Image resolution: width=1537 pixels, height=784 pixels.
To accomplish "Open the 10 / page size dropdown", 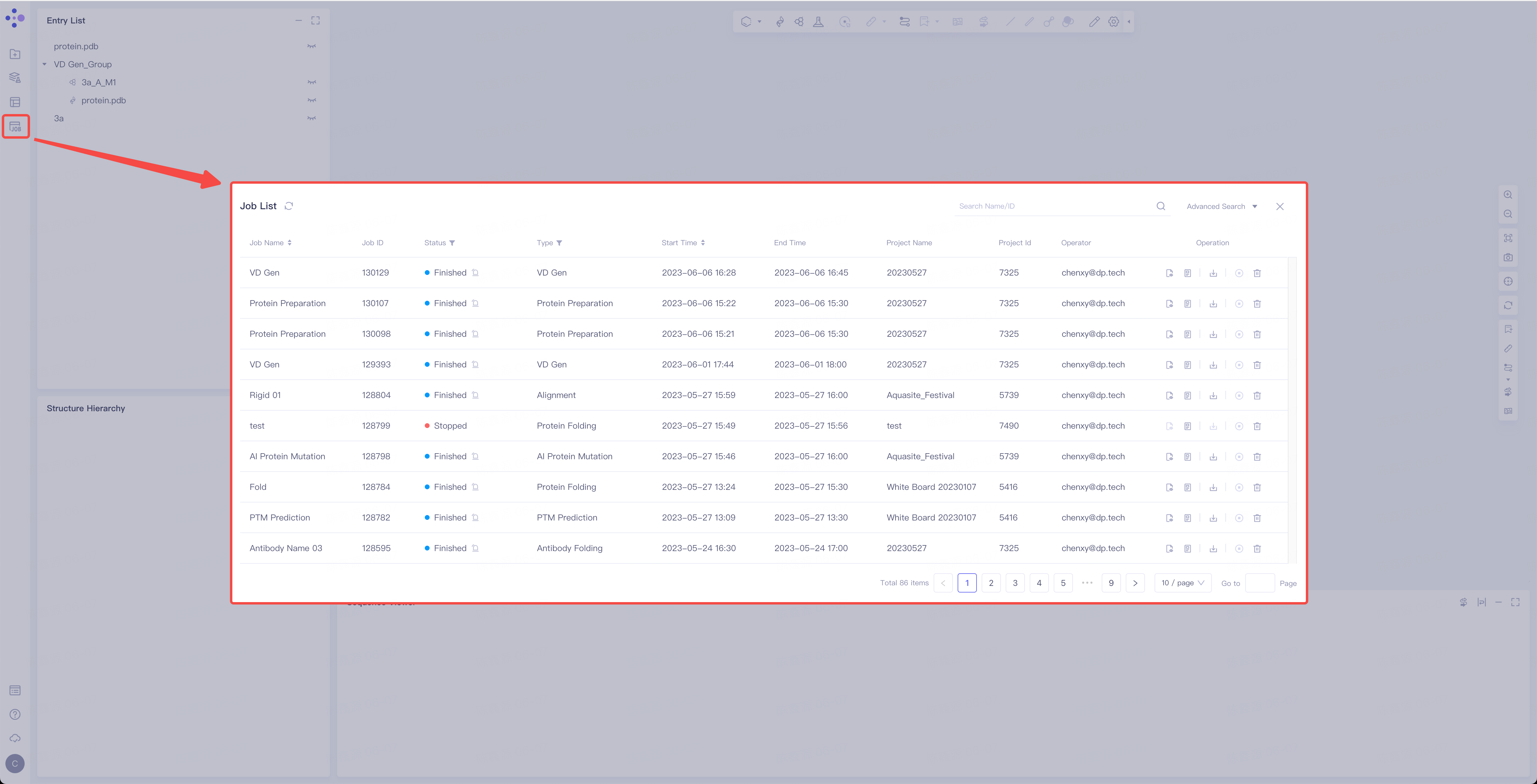I will [1183, 583].
